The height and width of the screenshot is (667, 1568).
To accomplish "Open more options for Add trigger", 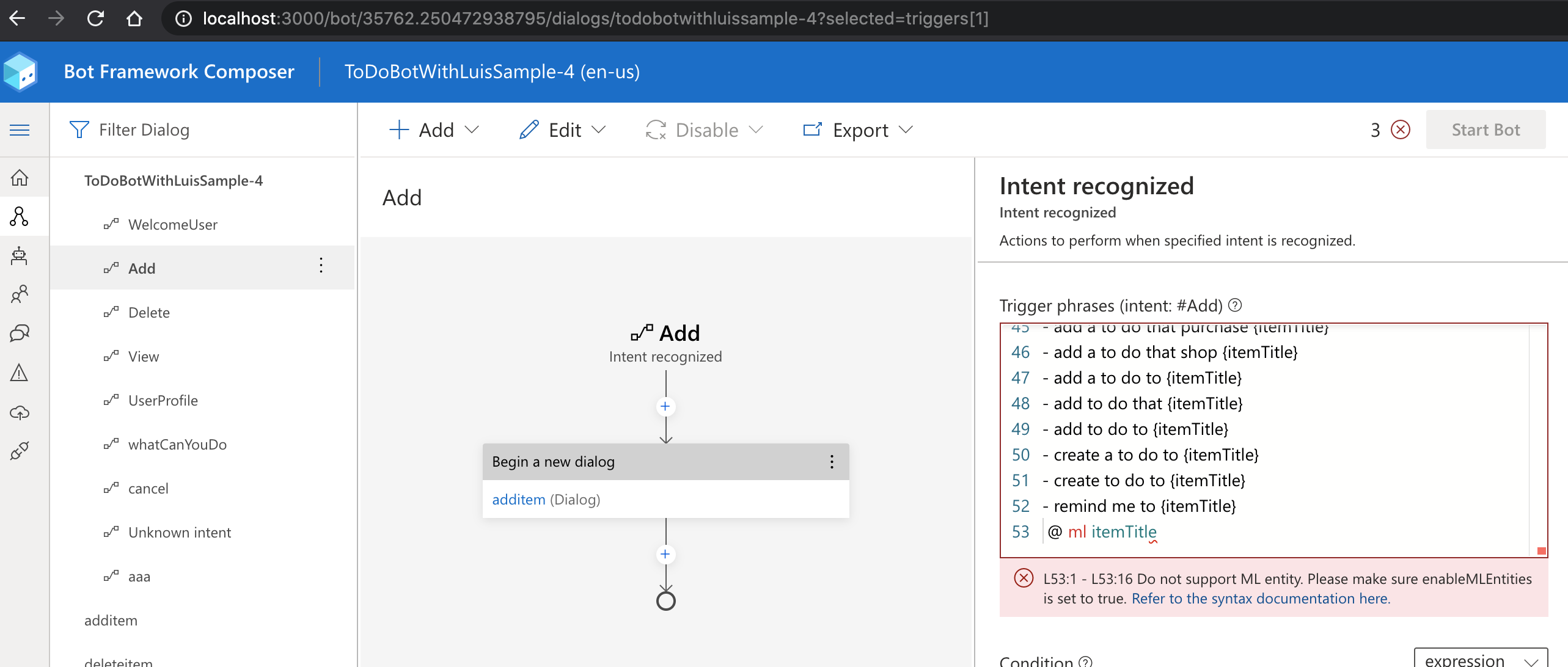I will pos(321,265).
